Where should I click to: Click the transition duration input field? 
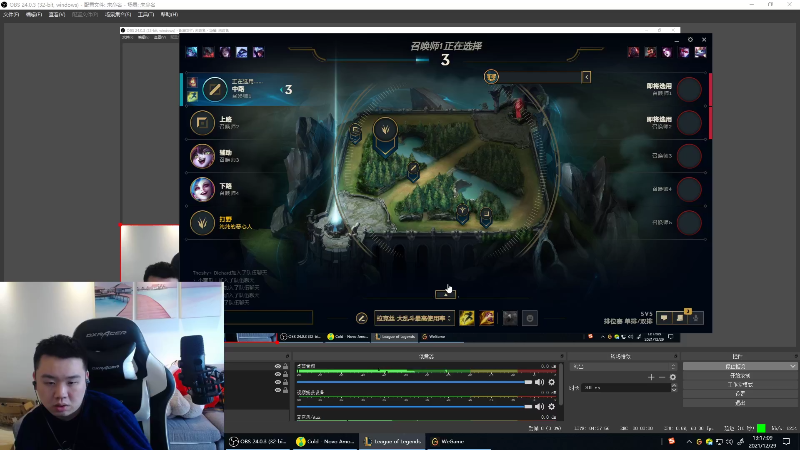click(627, 388)
